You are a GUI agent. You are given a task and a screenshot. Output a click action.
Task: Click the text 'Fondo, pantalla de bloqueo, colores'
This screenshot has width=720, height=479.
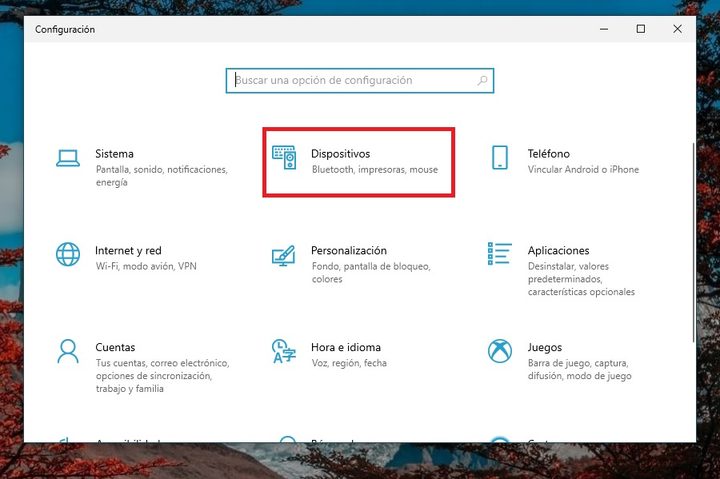point(371,273)
